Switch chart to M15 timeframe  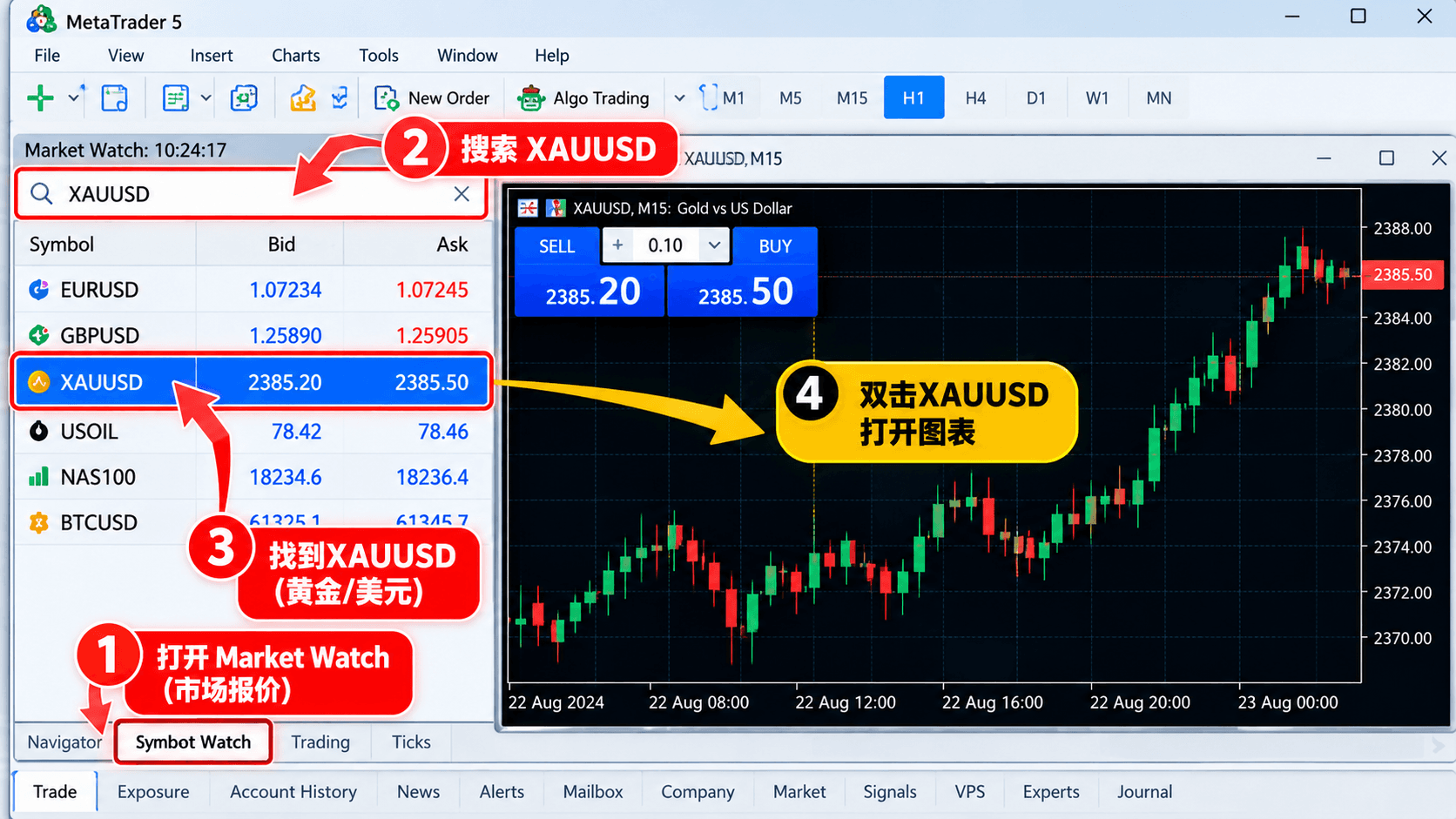[x=852, y=98]
